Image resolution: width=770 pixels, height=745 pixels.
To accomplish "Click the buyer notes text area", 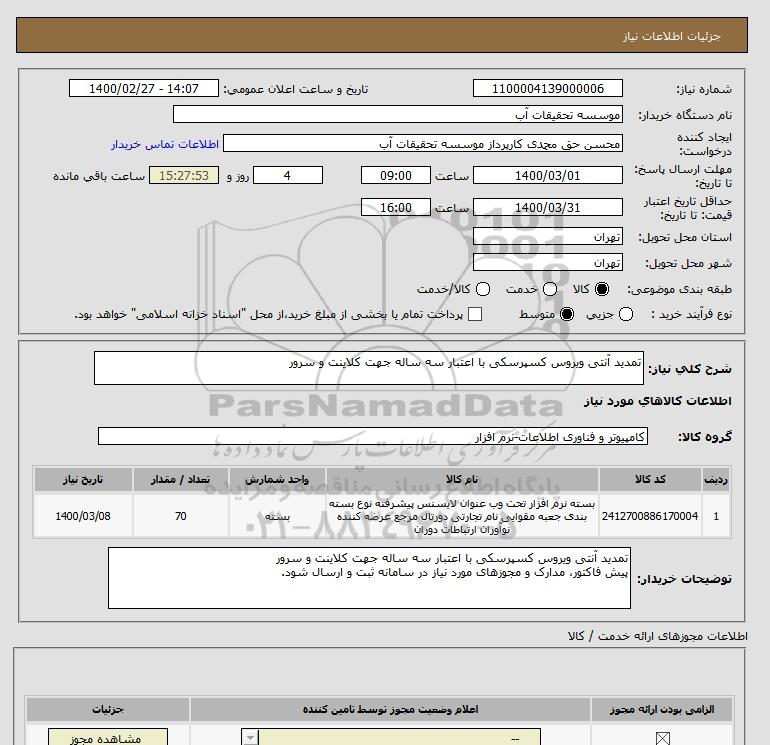I will pyautogui.click(x=369, y=578).
